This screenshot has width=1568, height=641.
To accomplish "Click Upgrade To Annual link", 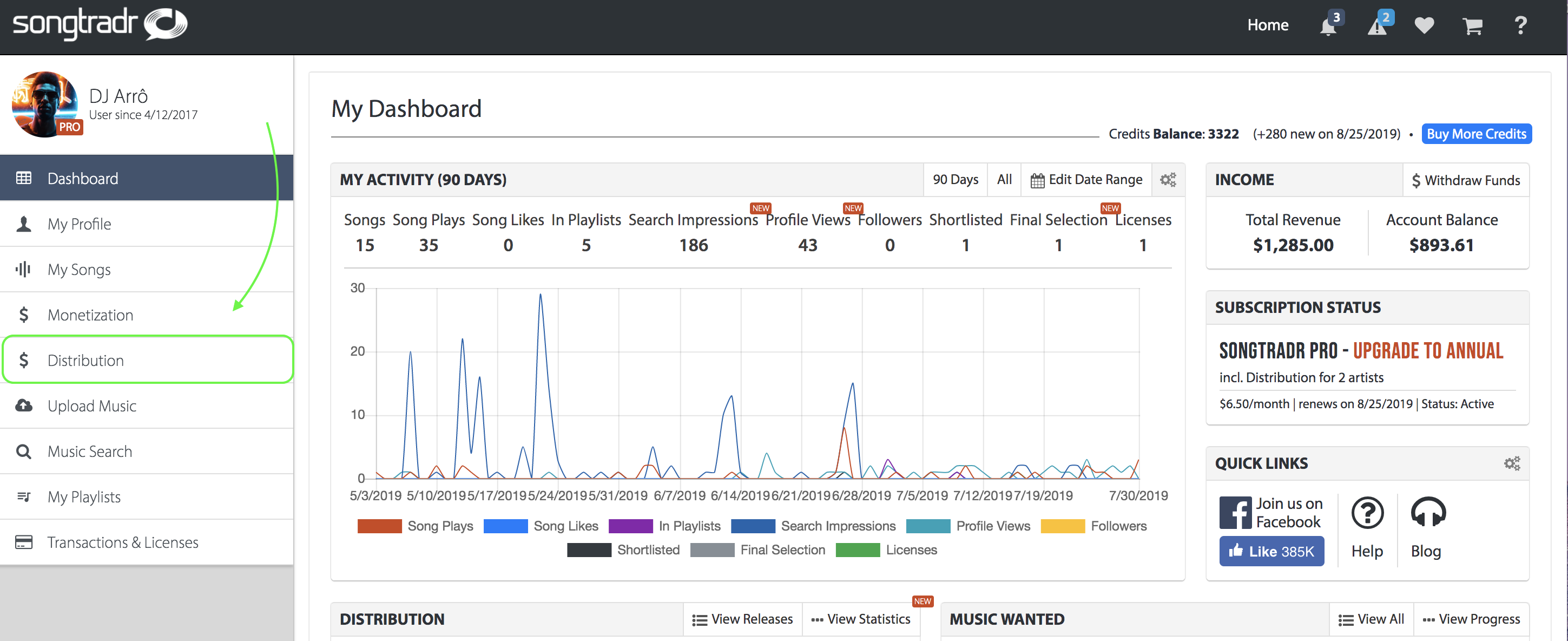I will pos(1427,350).
